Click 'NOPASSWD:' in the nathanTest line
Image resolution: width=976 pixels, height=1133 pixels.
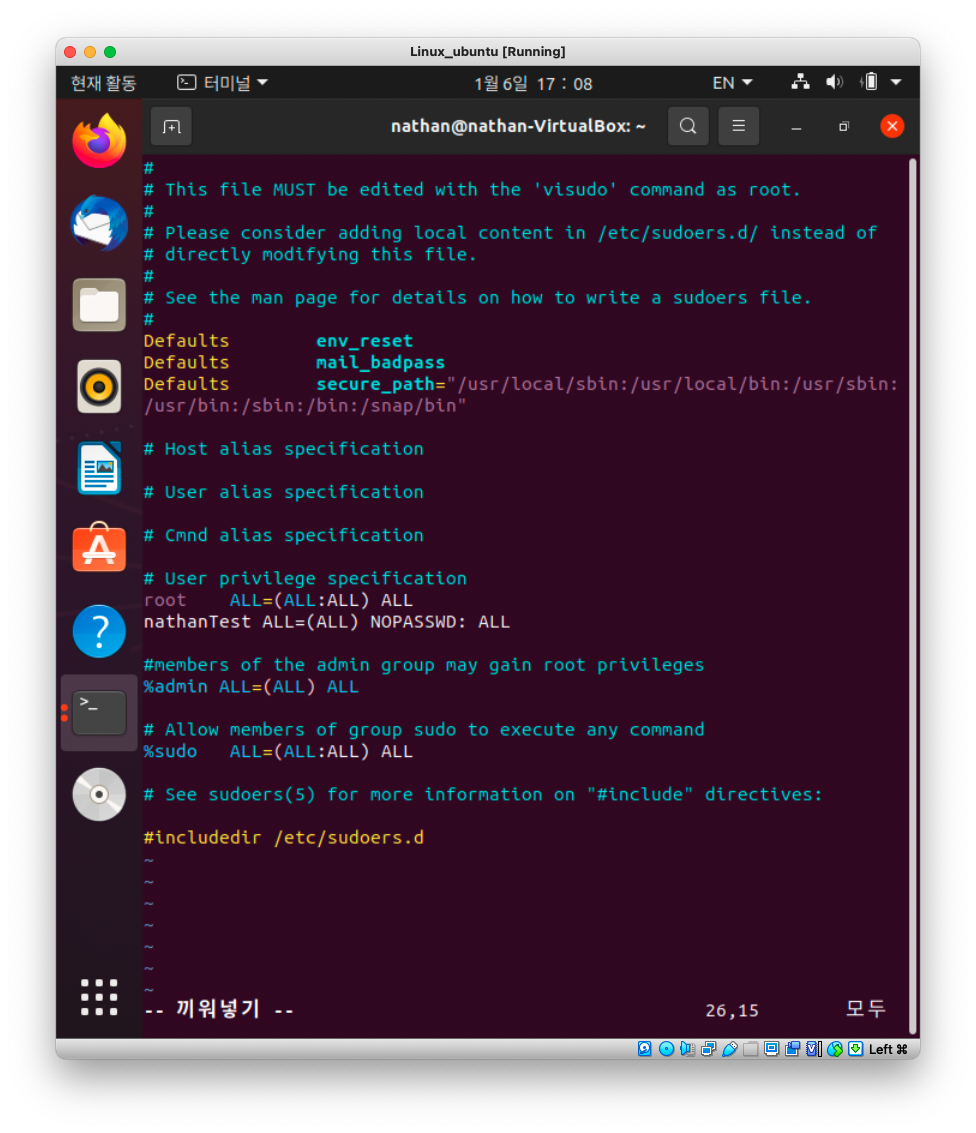[x=418, y=622]
